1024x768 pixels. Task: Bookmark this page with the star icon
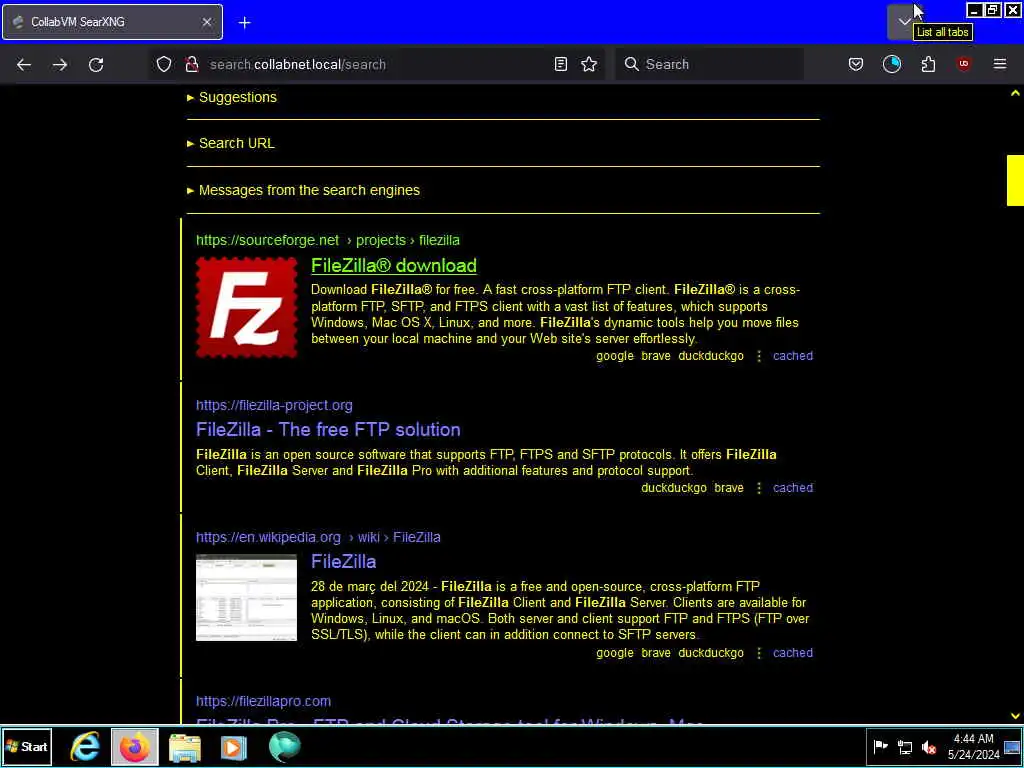click(589, 64)
